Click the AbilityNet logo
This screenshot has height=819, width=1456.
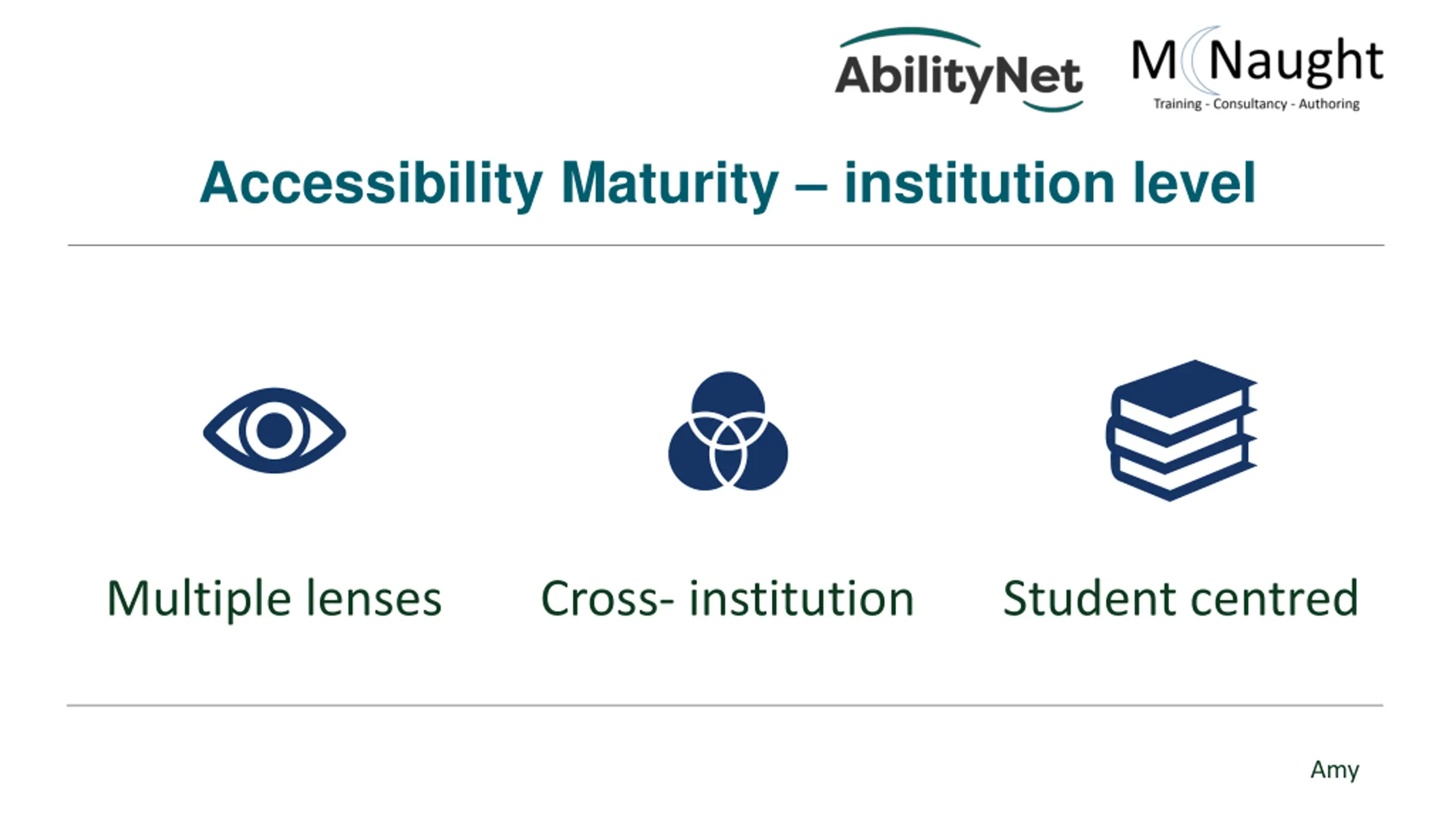point(959,69)
